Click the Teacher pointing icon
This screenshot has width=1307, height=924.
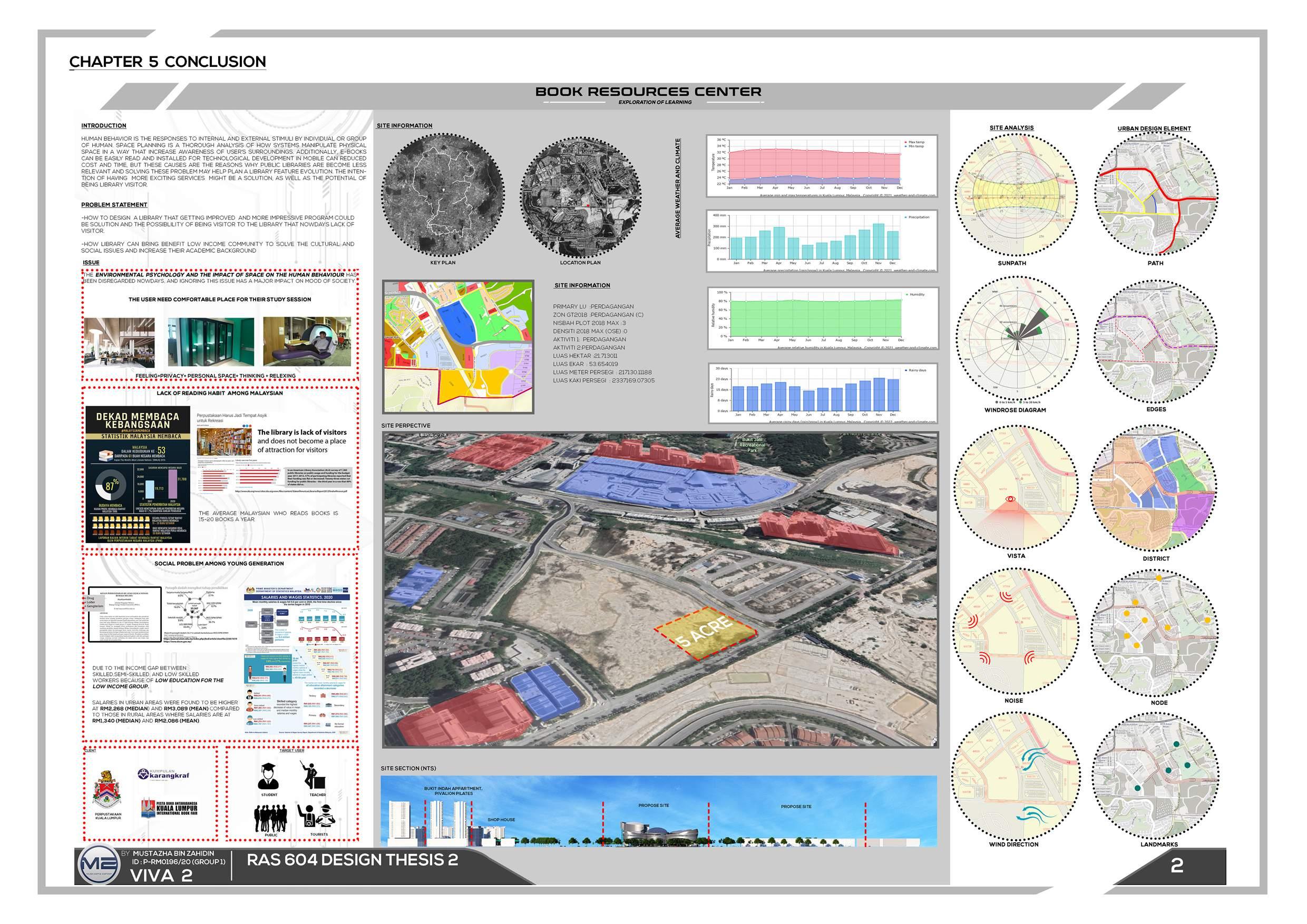pos(312,776)
